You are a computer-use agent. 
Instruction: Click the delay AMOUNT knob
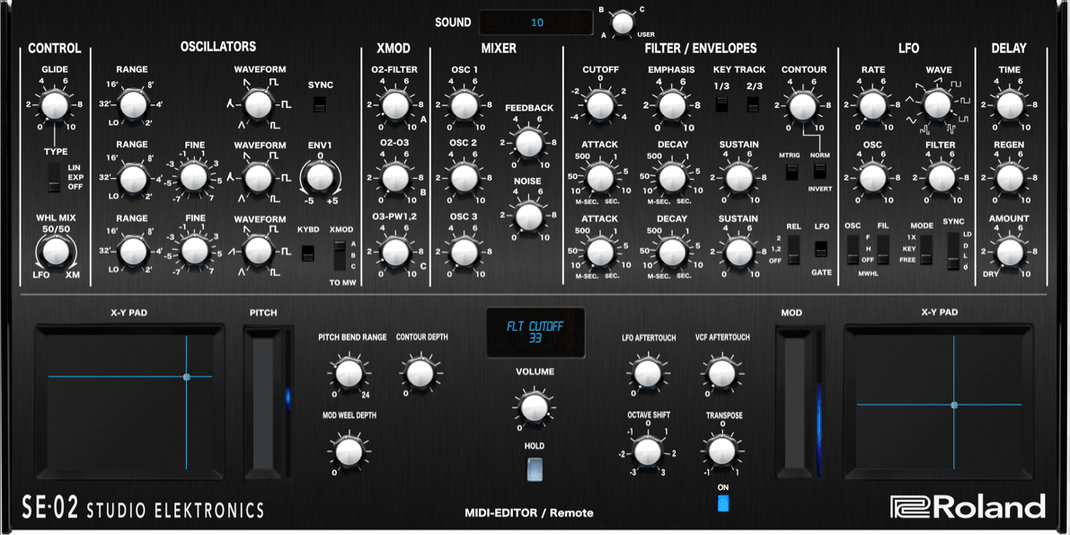click(1010, 252)
